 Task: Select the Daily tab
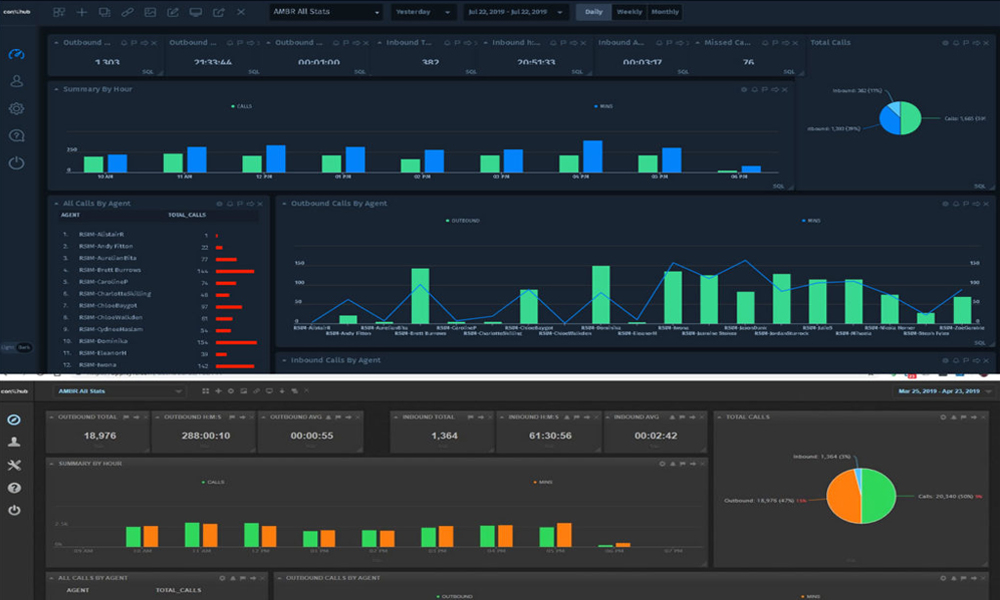coord(594,12)
